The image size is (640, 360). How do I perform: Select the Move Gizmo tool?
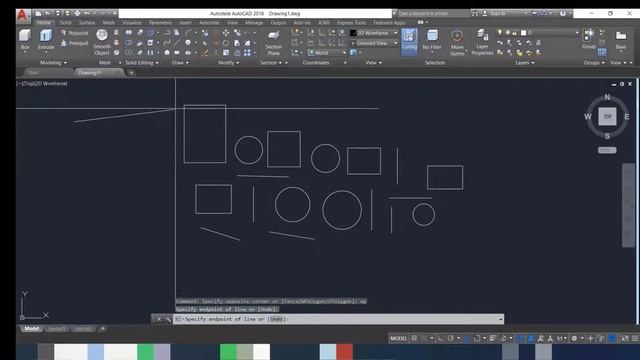coord(457,42)
